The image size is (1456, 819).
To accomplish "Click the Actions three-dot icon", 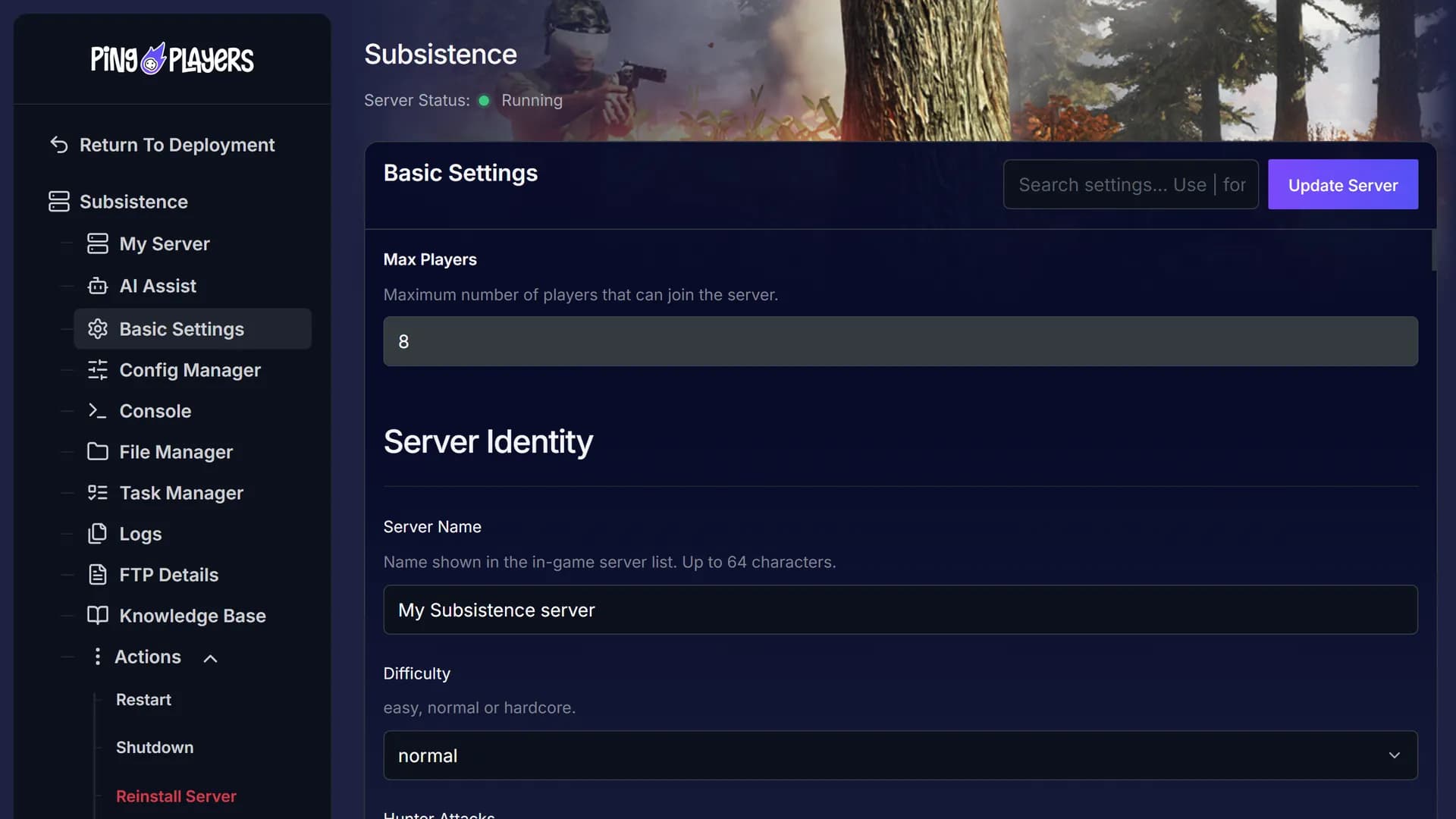I will pyautogui.click(x=97, y=657).
